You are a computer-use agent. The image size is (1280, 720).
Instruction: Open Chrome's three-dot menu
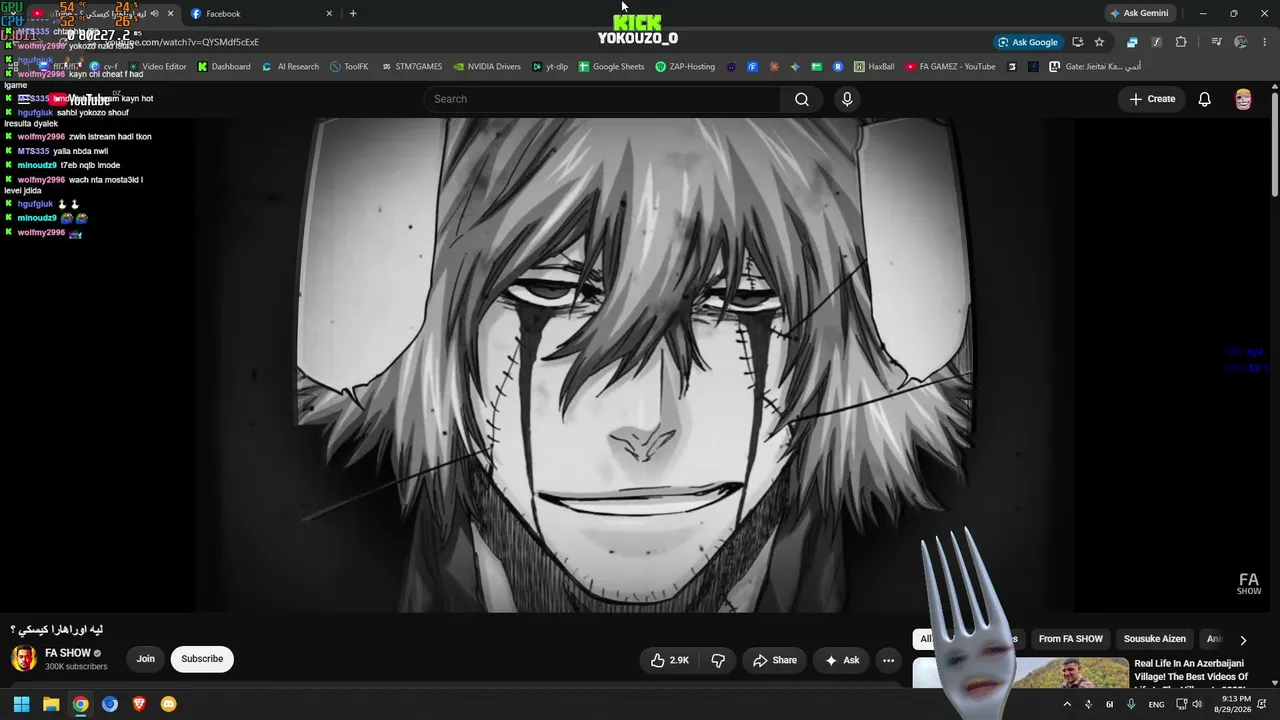1265,42
